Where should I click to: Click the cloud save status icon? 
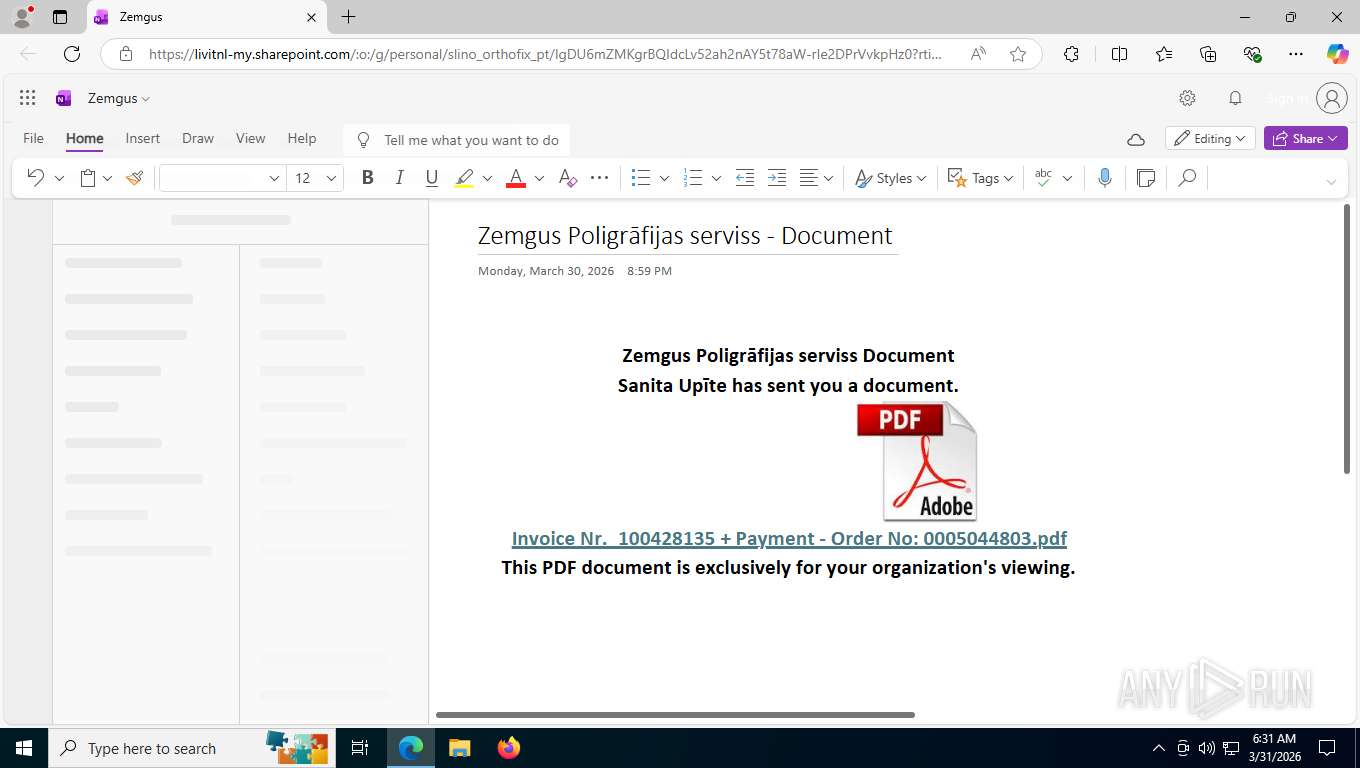tap(1135, 139)
